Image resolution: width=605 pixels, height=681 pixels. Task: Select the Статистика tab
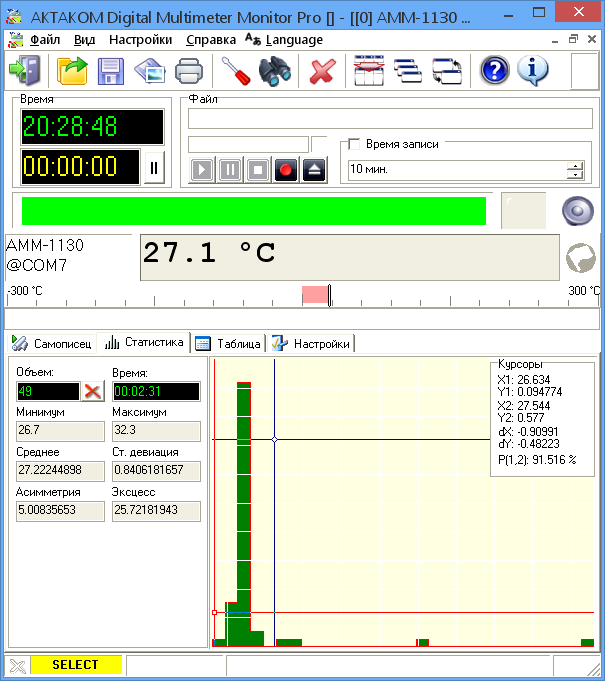pos(144,343)
